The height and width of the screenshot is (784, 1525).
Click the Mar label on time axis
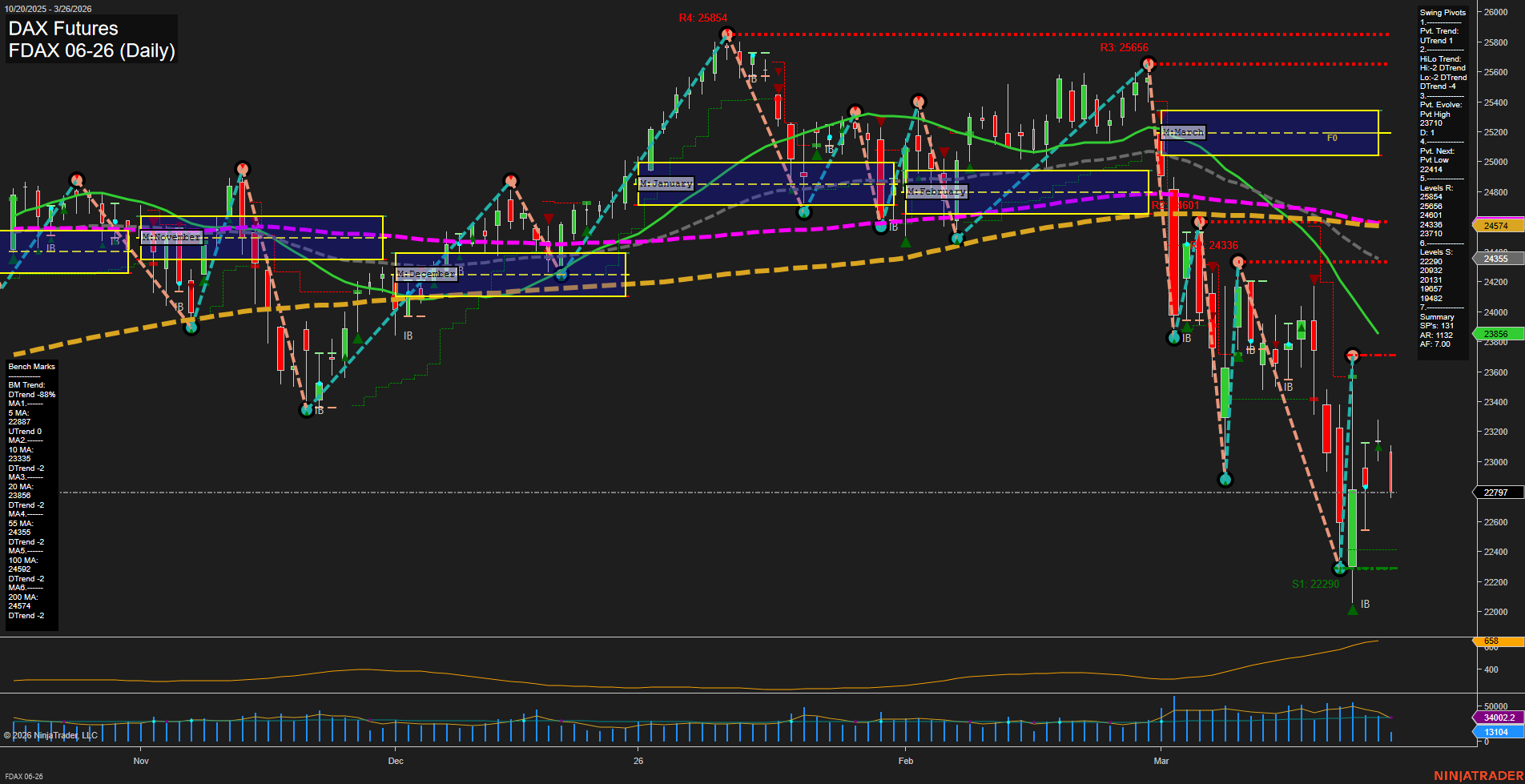[1161, 761]
